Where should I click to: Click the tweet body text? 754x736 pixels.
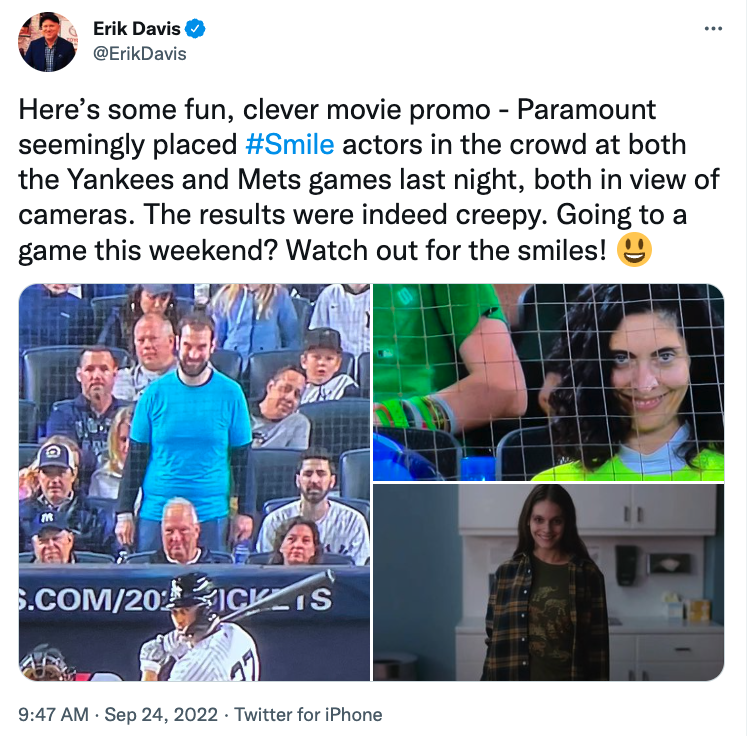[369, 180]
